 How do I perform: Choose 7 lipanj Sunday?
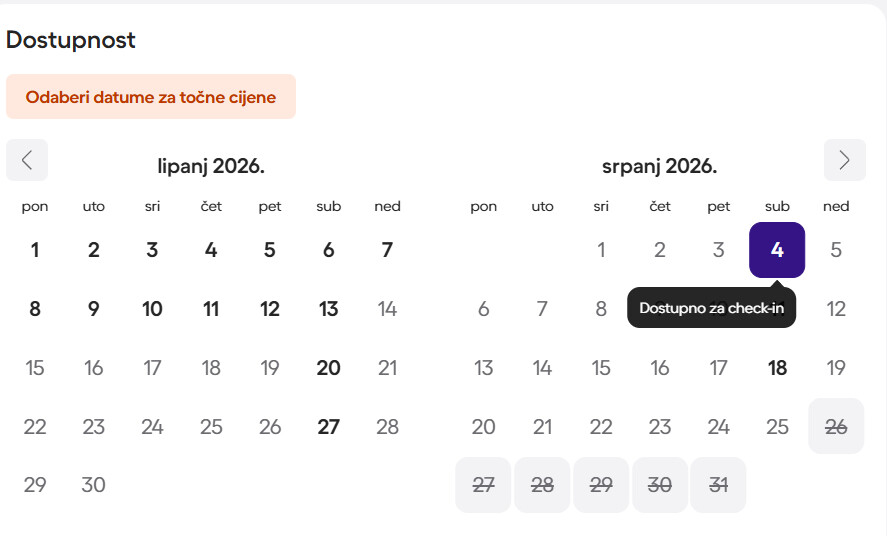click(x=387, y=250)
